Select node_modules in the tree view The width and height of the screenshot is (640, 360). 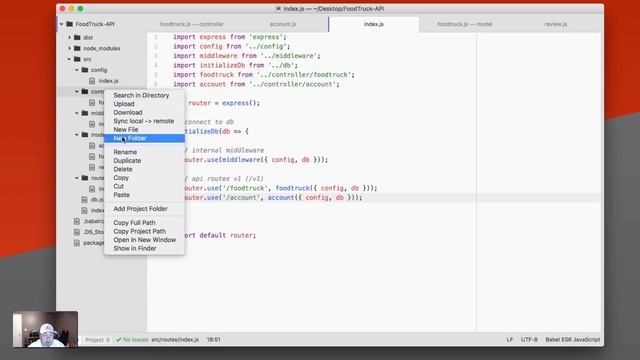[102, 48]
